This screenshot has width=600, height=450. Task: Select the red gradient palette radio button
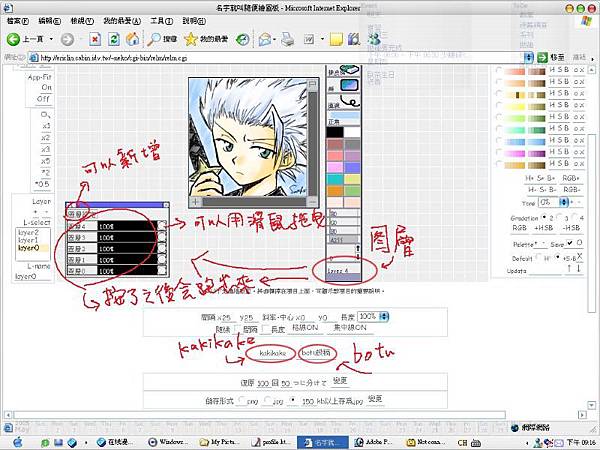(x=499, y=70)
